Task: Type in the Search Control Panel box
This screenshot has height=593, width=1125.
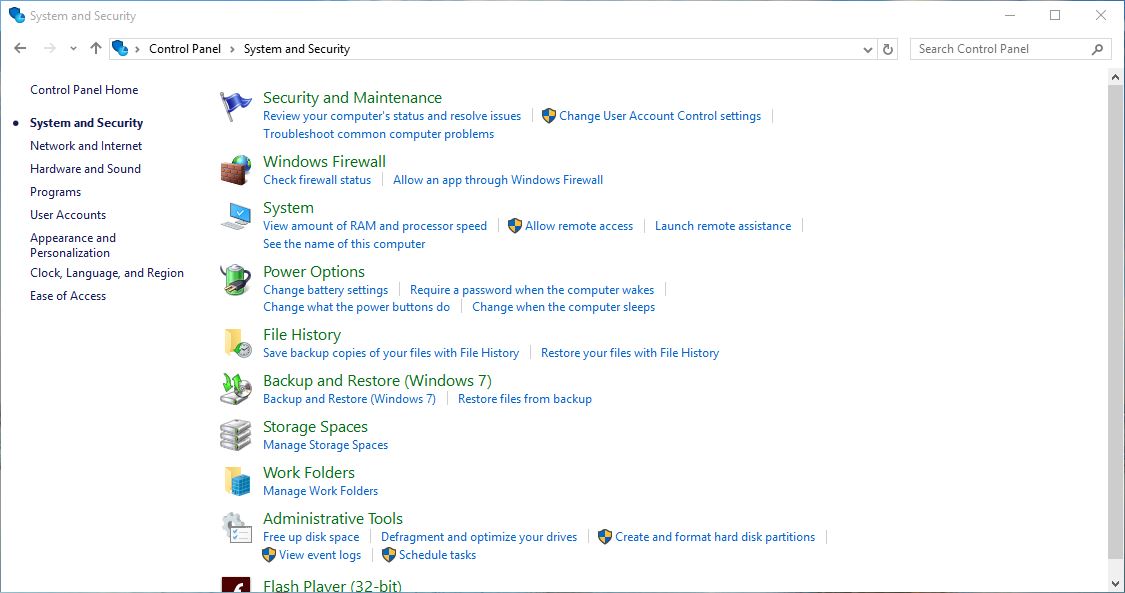Action: pos(1000,49)
